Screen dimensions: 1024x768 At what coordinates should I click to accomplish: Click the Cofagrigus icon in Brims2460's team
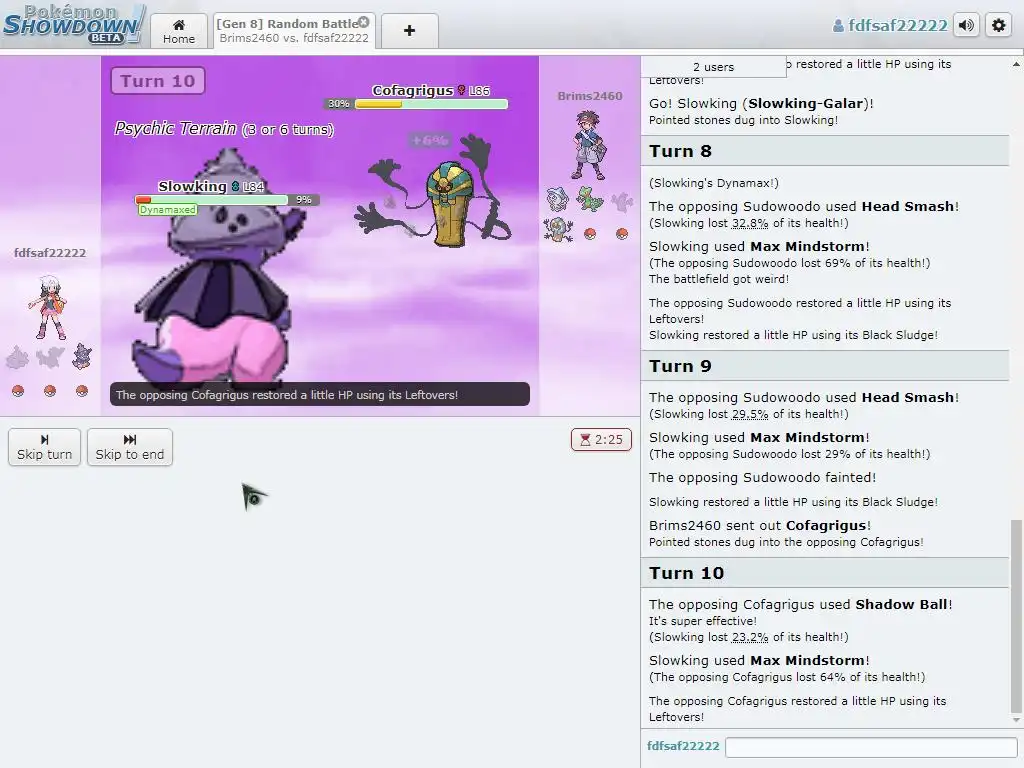click(x=558, y=231)
